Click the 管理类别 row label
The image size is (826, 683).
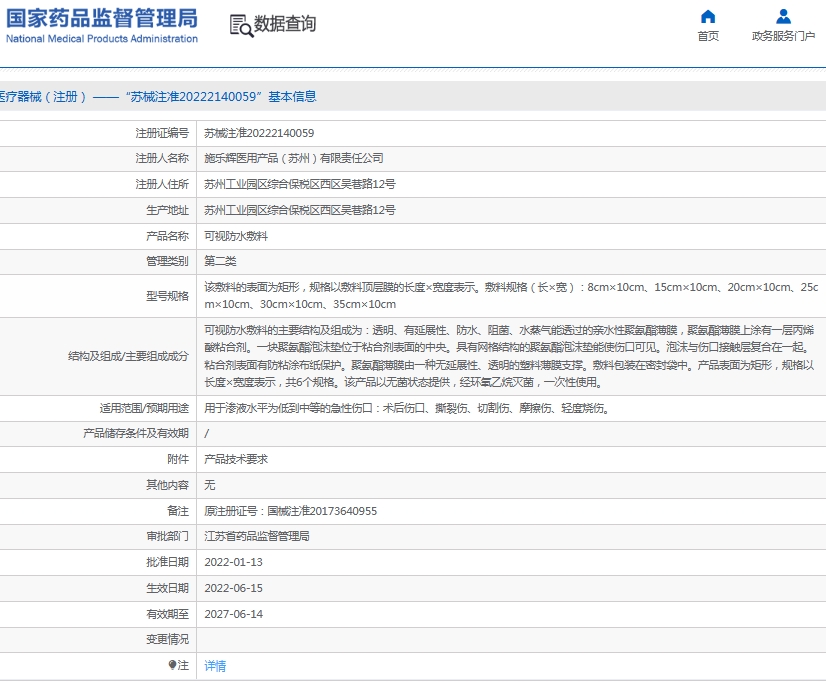click(167, 261)
